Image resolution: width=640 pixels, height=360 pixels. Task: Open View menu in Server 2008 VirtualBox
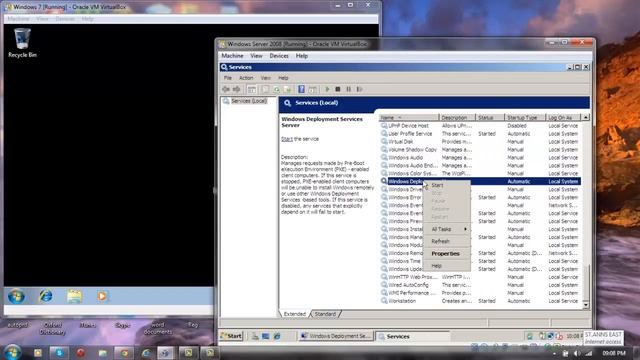256,56
